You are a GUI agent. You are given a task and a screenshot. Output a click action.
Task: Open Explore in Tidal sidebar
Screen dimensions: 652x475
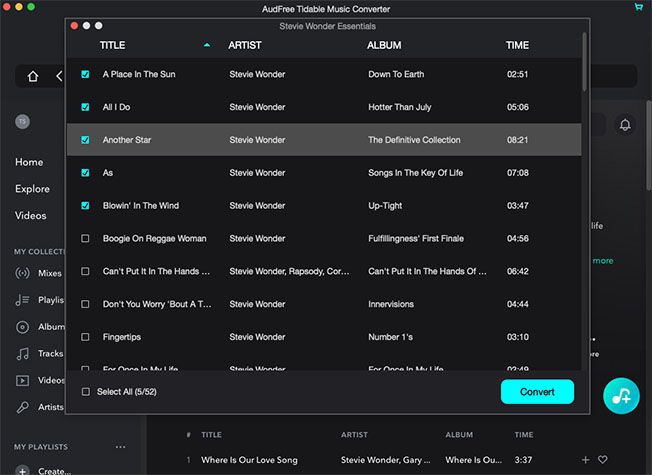click(32, 189)
